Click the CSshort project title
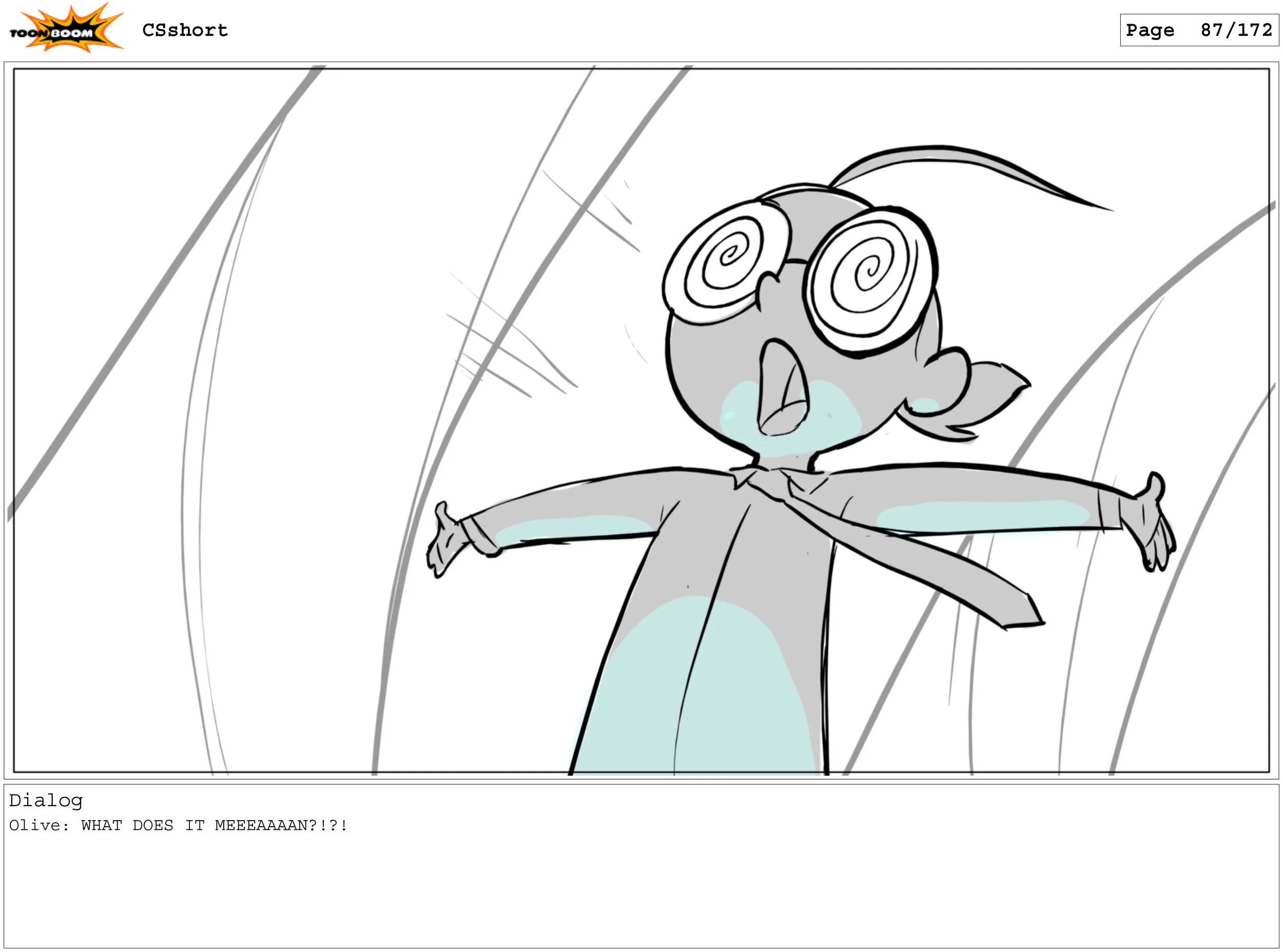 pyautogui.click(x=185, y=30)
